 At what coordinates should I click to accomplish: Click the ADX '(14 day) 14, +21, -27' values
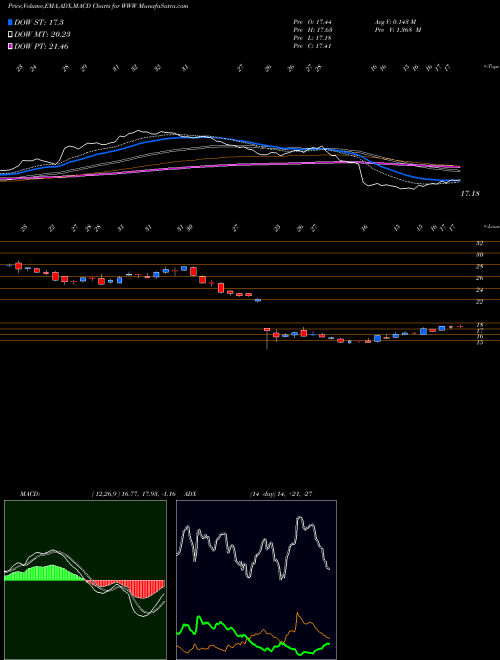click(x=281, y=494)
